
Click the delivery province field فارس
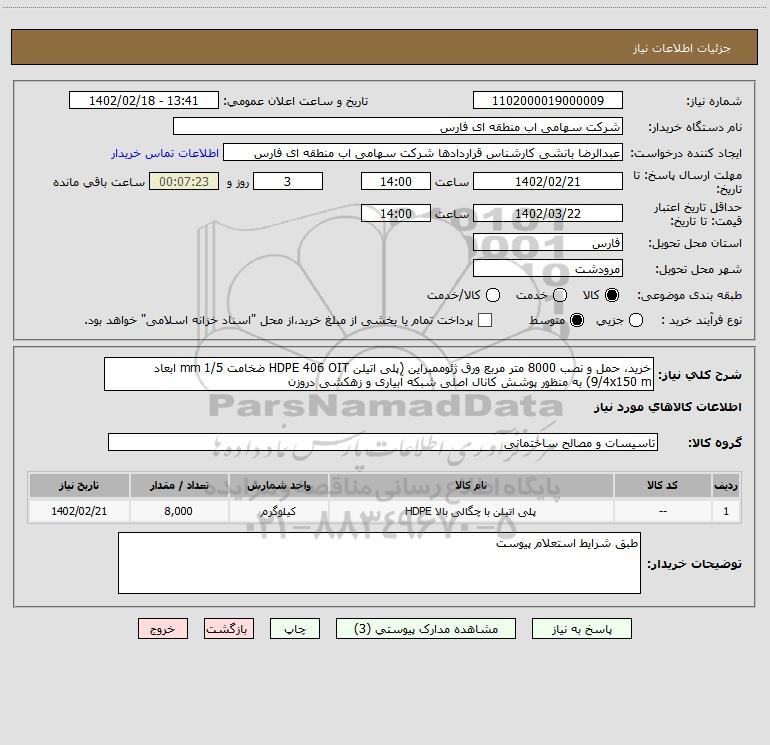tap(548, 243)
